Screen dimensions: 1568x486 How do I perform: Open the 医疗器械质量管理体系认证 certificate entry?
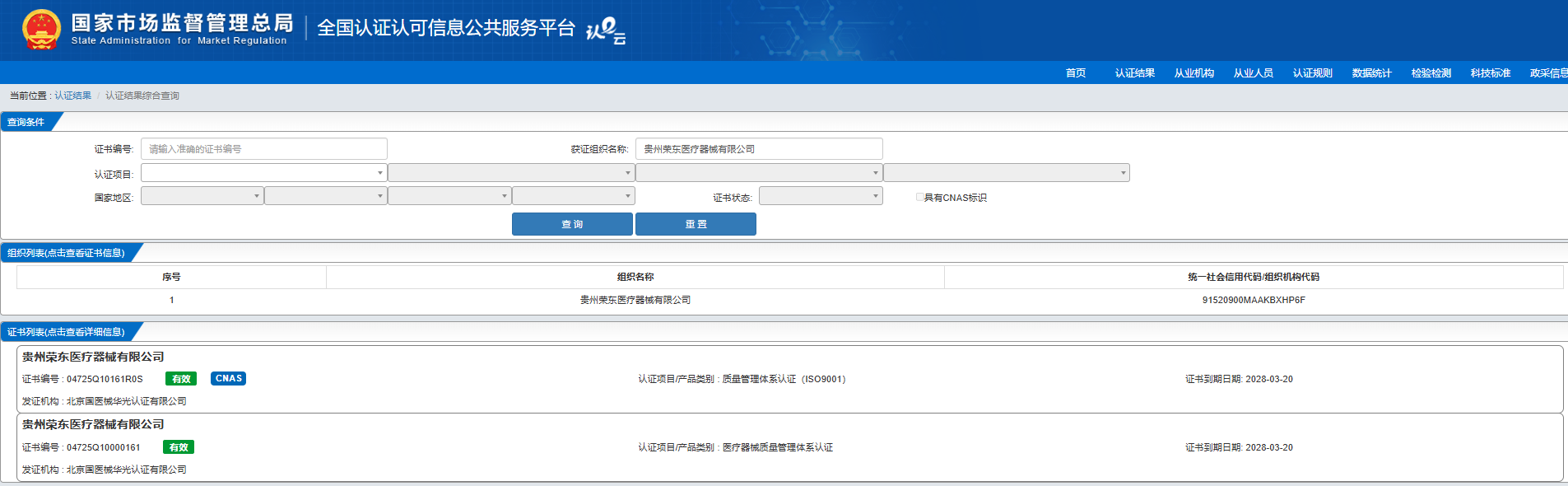[x=789, y=447]
